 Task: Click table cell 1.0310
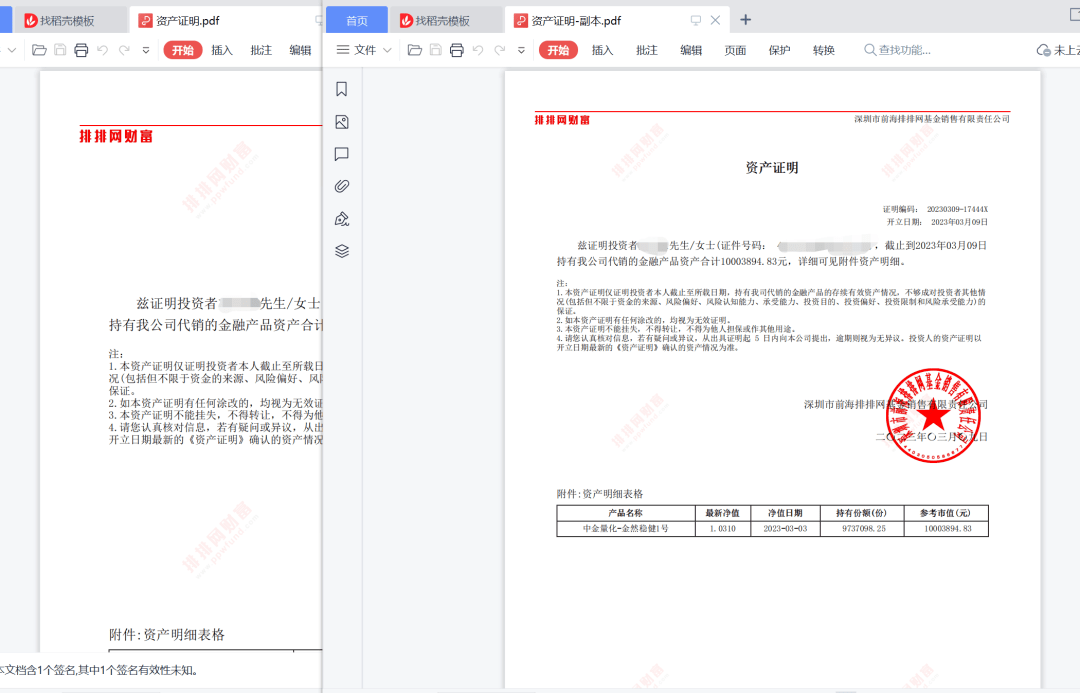(723, 528)
